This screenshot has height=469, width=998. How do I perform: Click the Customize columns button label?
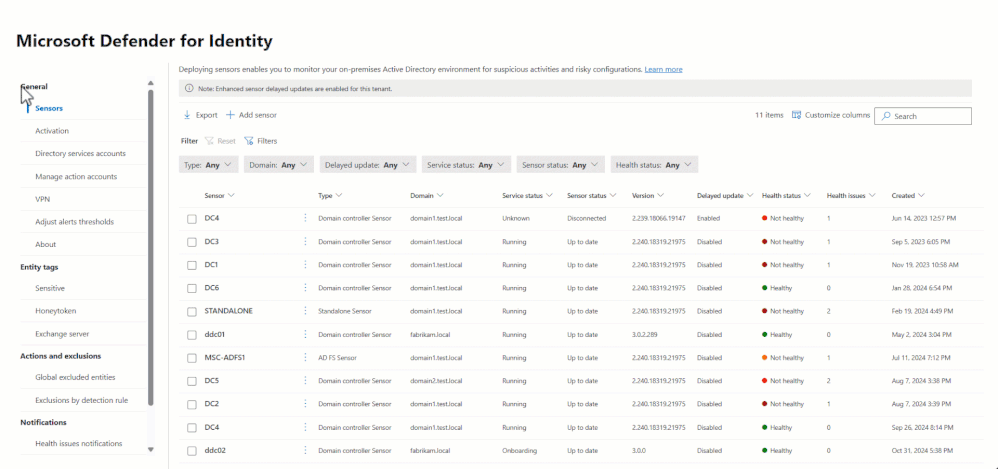[837, 115]
